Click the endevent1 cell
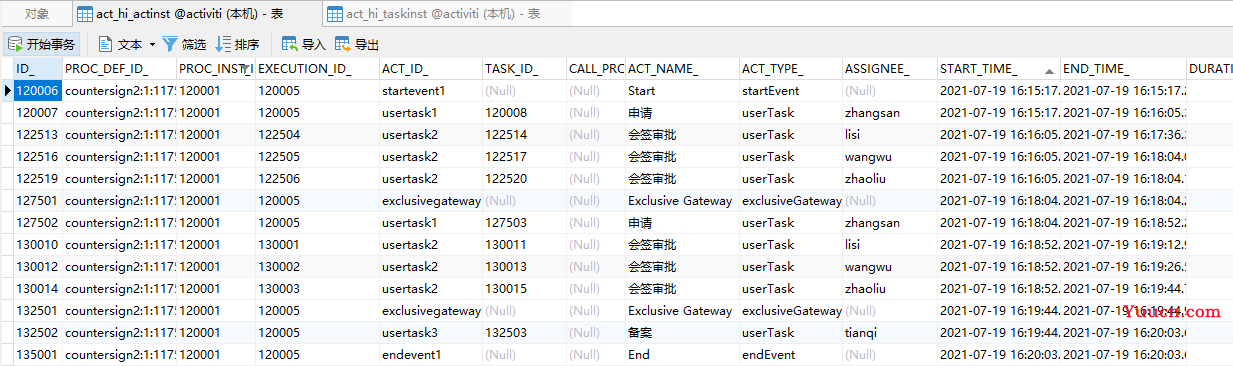The image size is (1233, 366). click(x=430, y=354)
